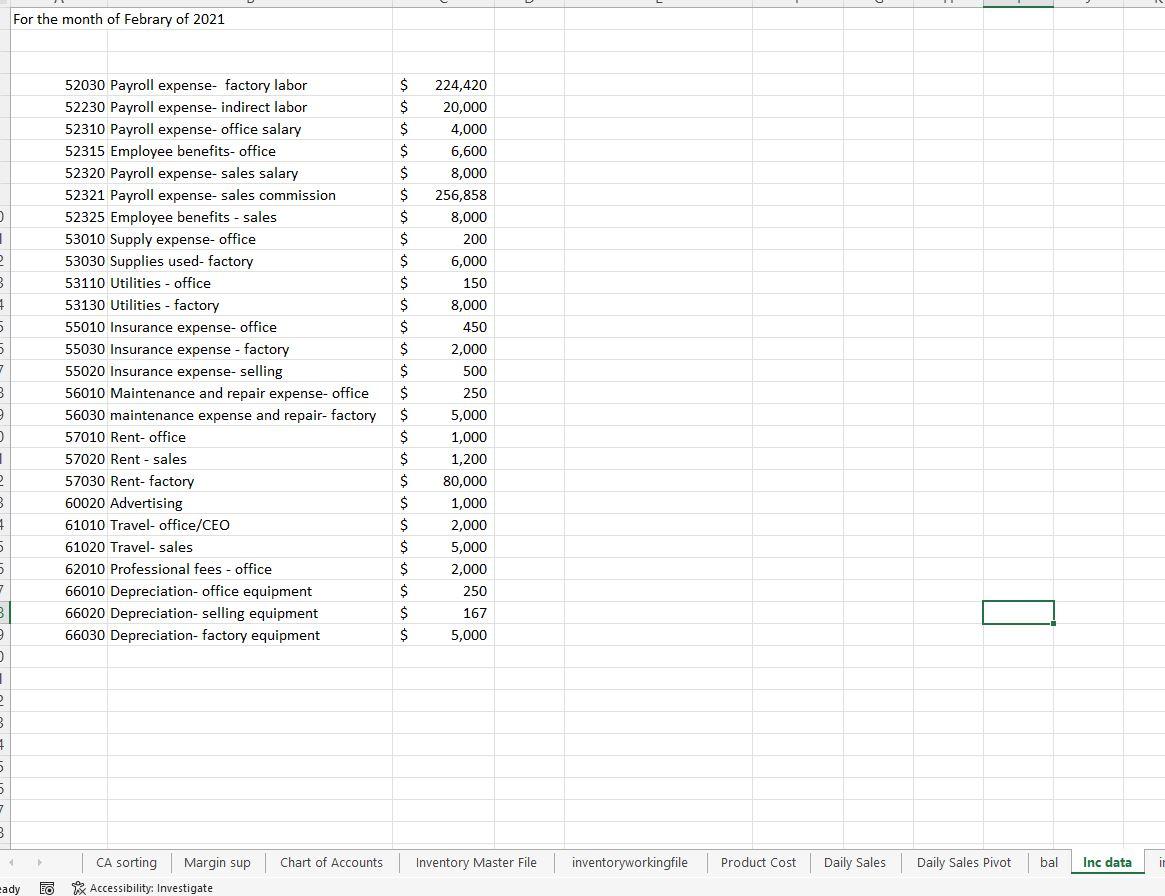Switch to the Chart of Accounts sheet

tap(330, 862)
